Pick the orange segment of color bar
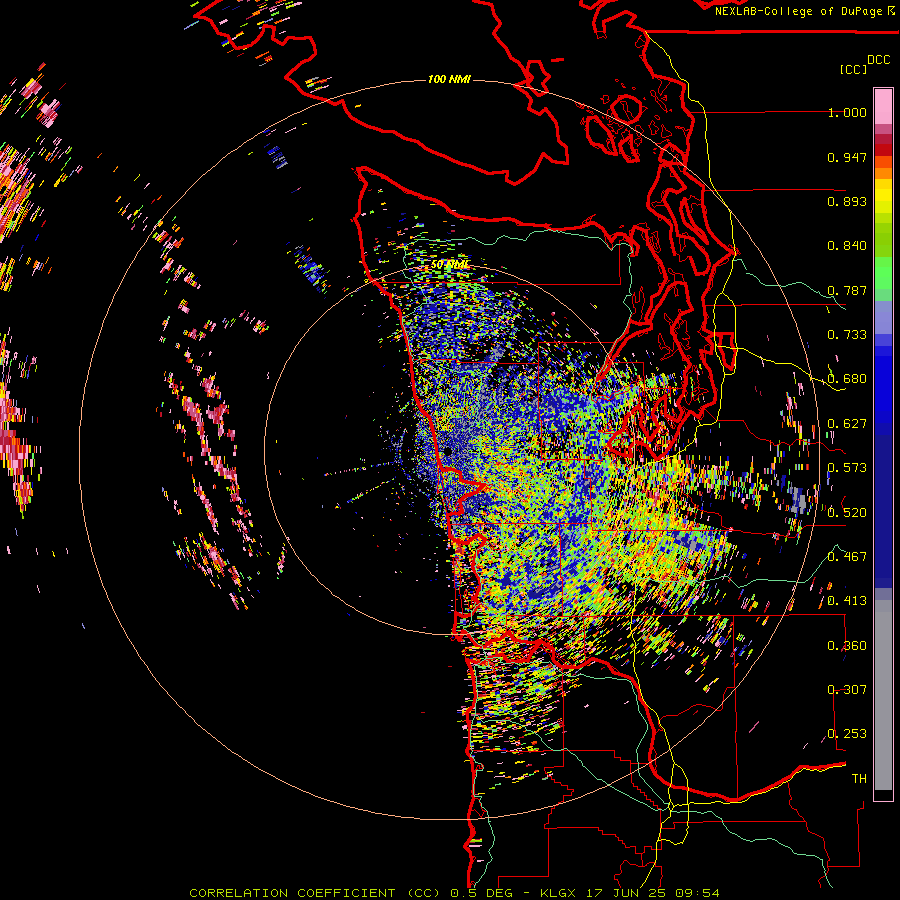The image size is (900, 900). click(x=883, y=168)
